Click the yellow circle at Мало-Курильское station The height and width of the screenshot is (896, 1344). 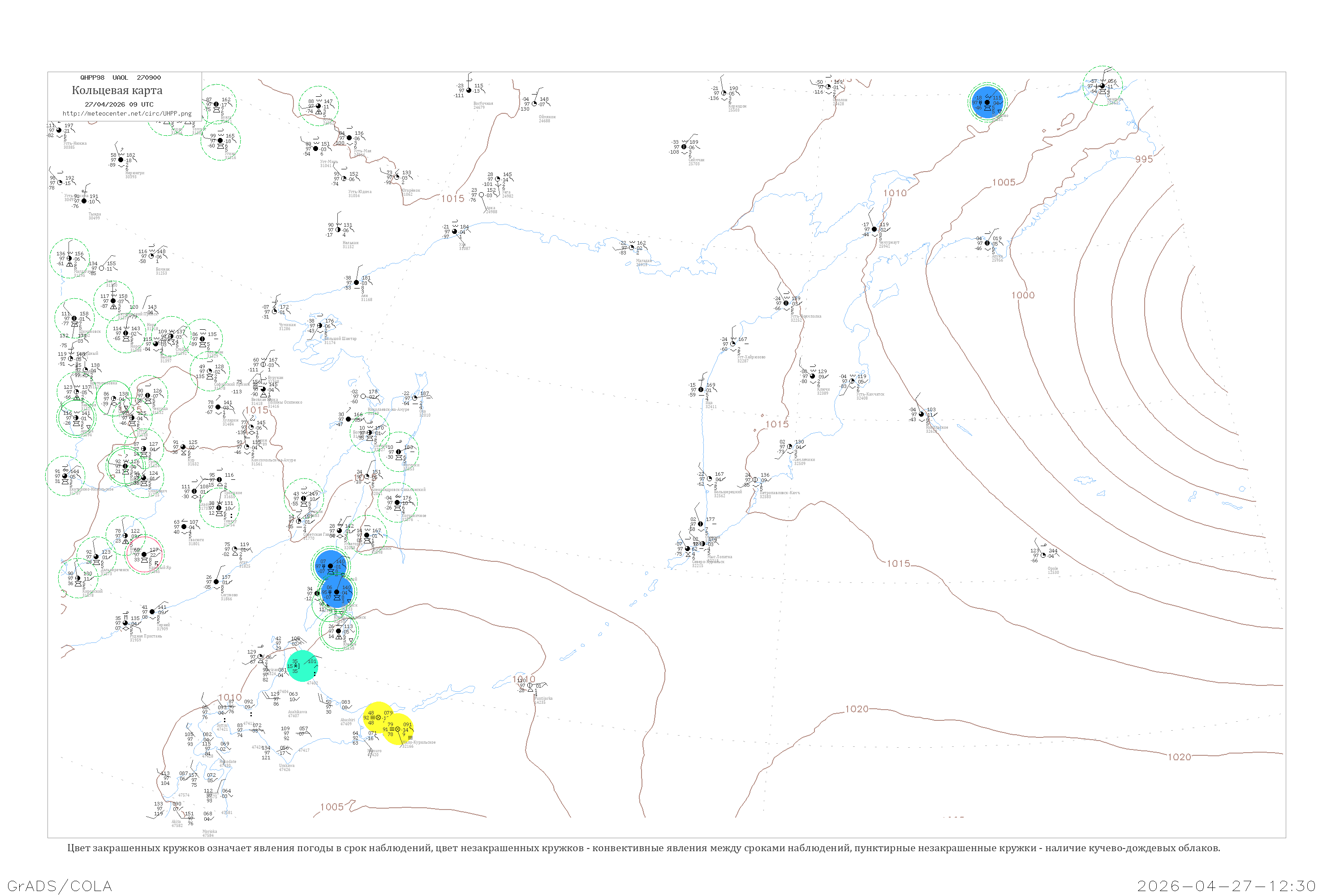click(x=398, y=730)
